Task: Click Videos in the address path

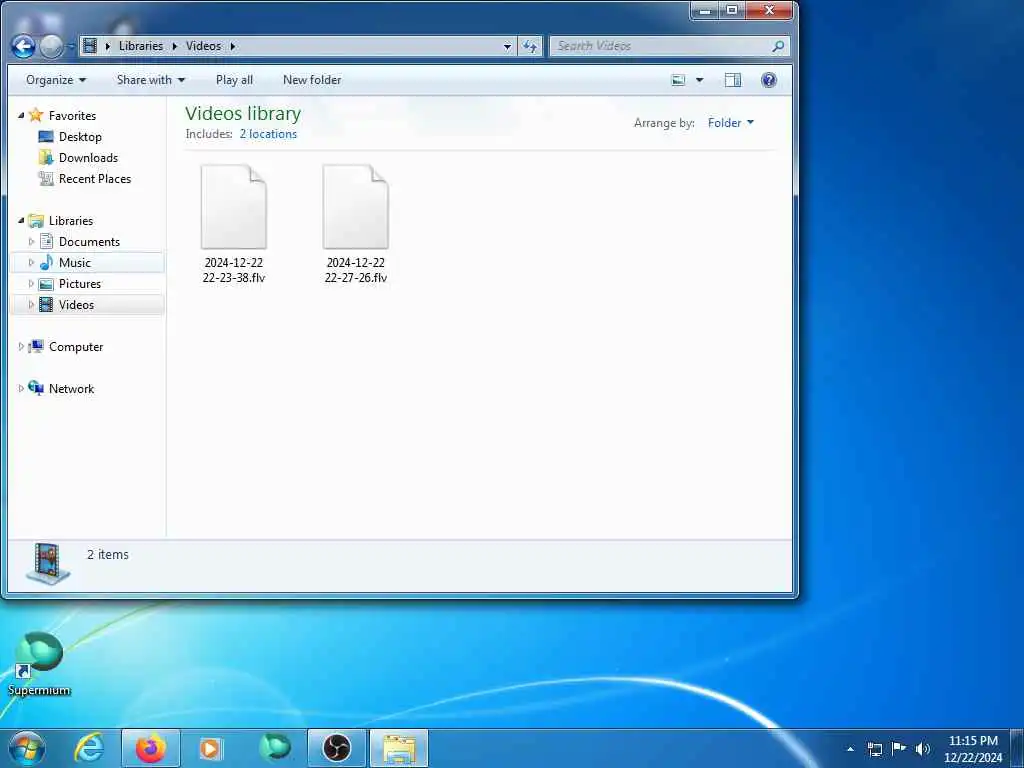Action: 203,46
